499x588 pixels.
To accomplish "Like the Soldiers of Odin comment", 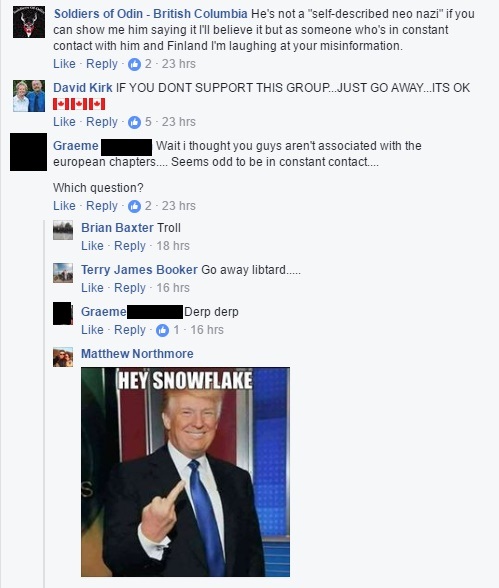I will [64, 64].
